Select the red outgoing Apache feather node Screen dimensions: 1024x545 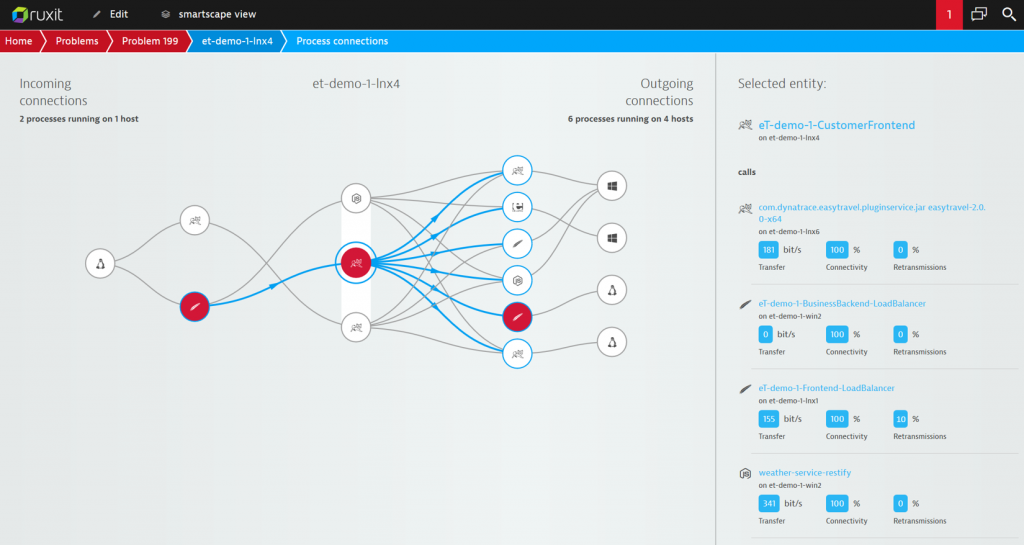pos(517,317)
